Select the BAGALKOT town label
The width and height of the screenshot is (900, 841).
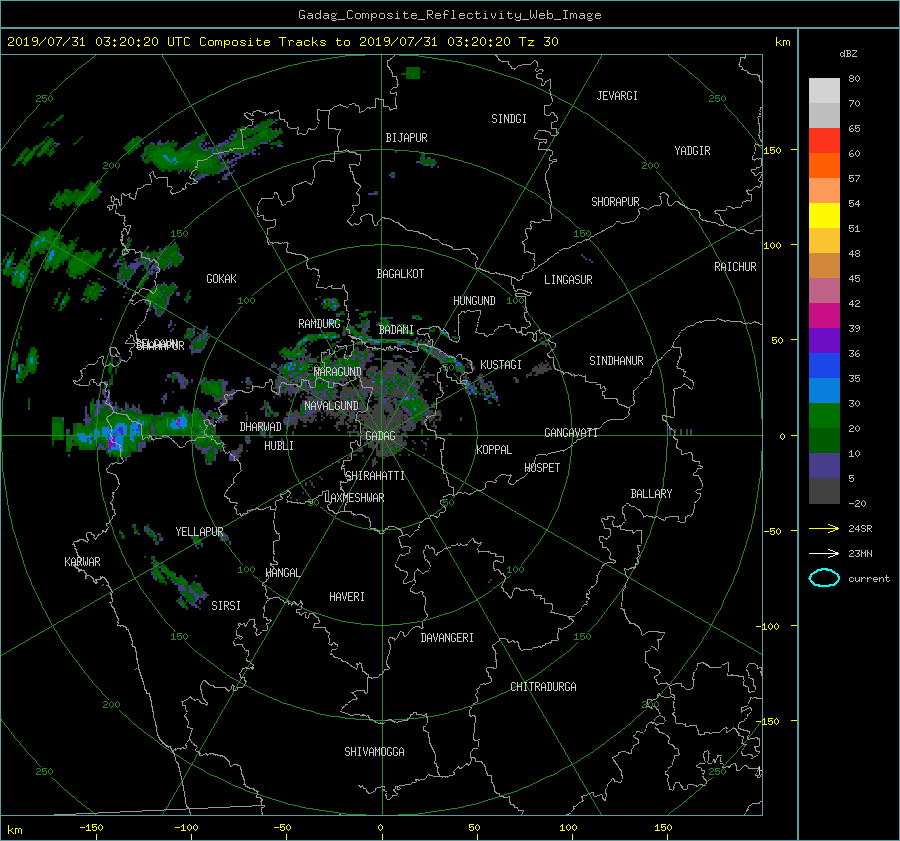pos(400,274)
